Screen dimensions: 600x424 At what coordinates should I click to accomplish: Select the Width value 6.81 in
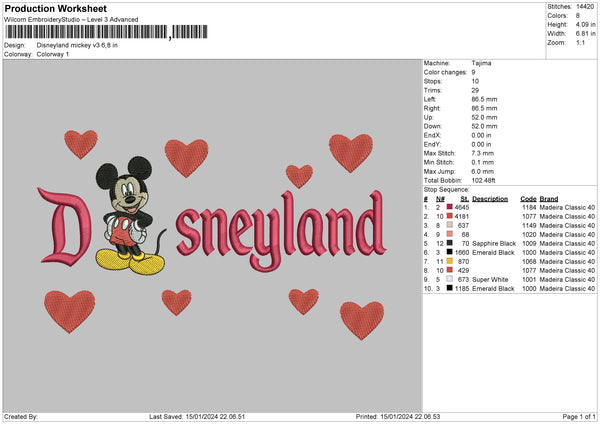point(585,34)
